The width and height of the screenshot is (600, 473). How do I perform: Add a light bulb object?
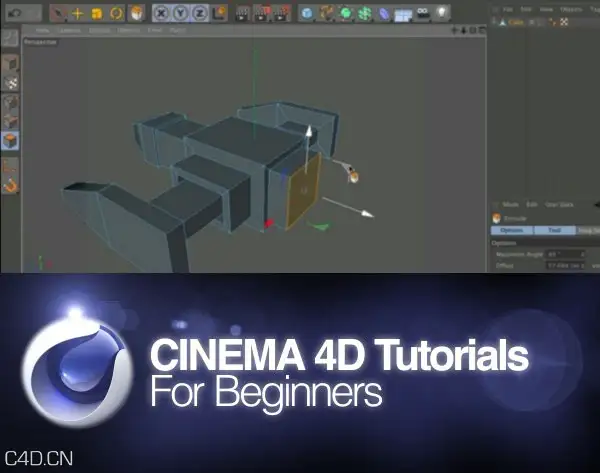click(x=442, y=14)
